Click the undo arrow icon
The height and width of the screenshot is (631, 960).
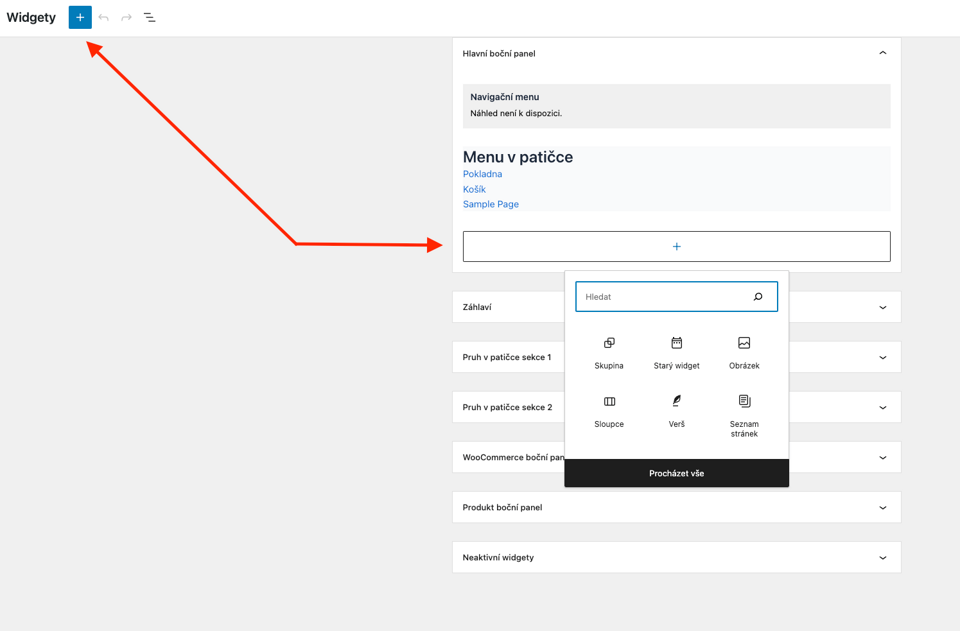pyautogui.click(x=103, y=18)
